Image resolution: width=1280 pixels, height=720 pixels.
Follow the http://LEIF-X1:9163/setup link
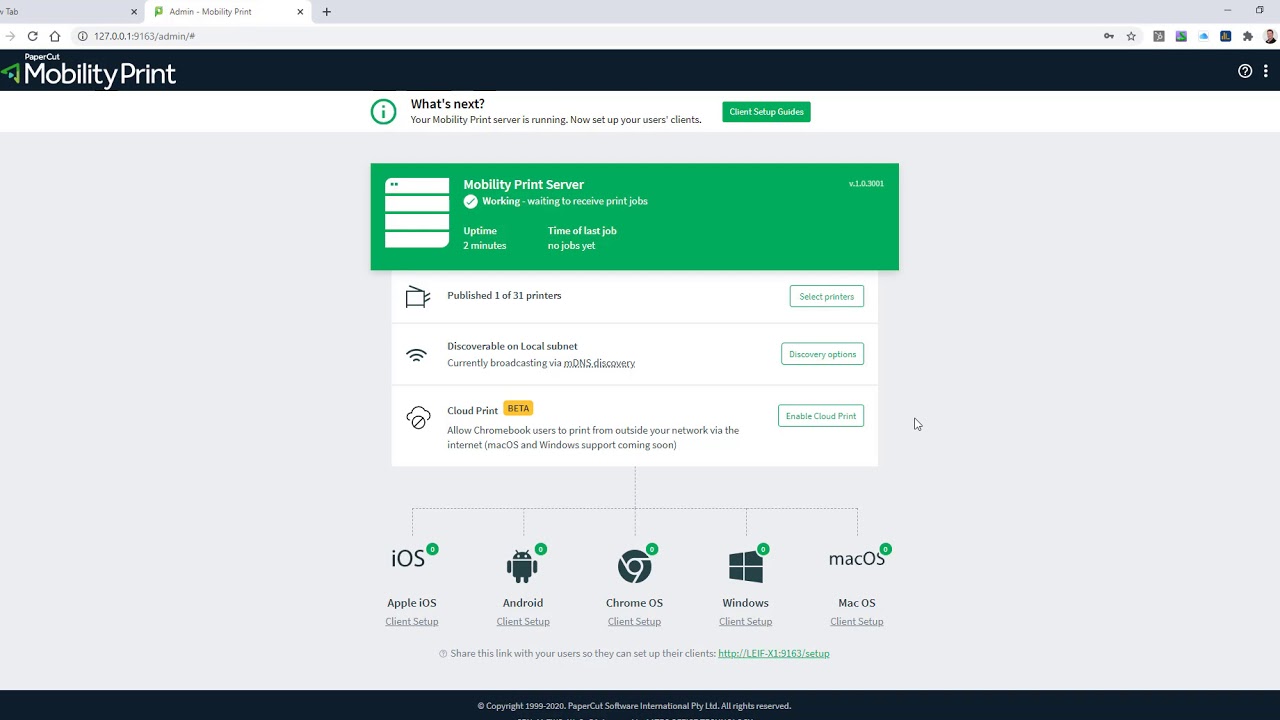(774, 654)
